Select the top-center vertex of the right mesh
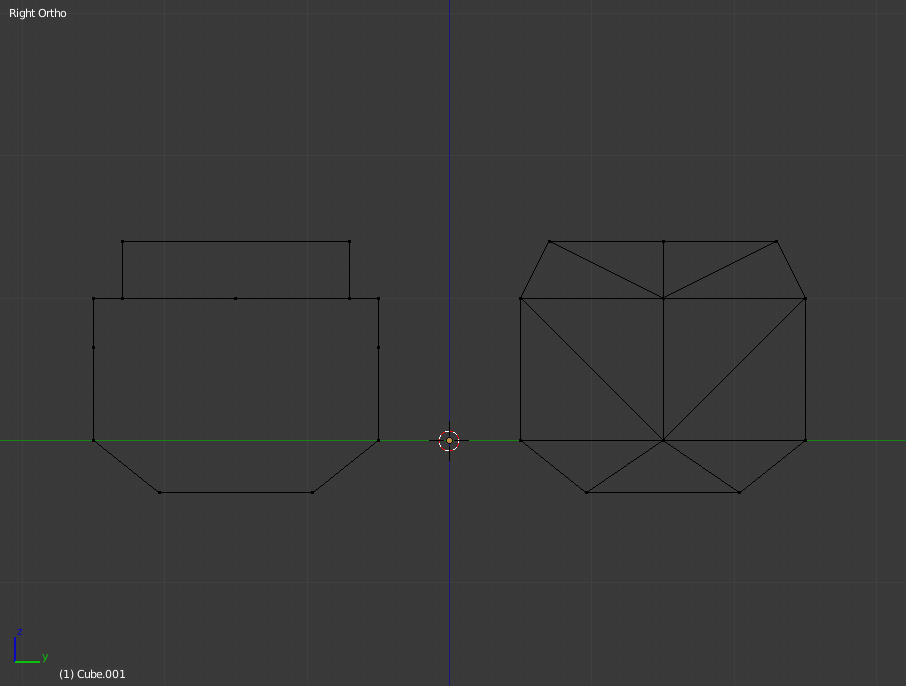 pos(663,242)
